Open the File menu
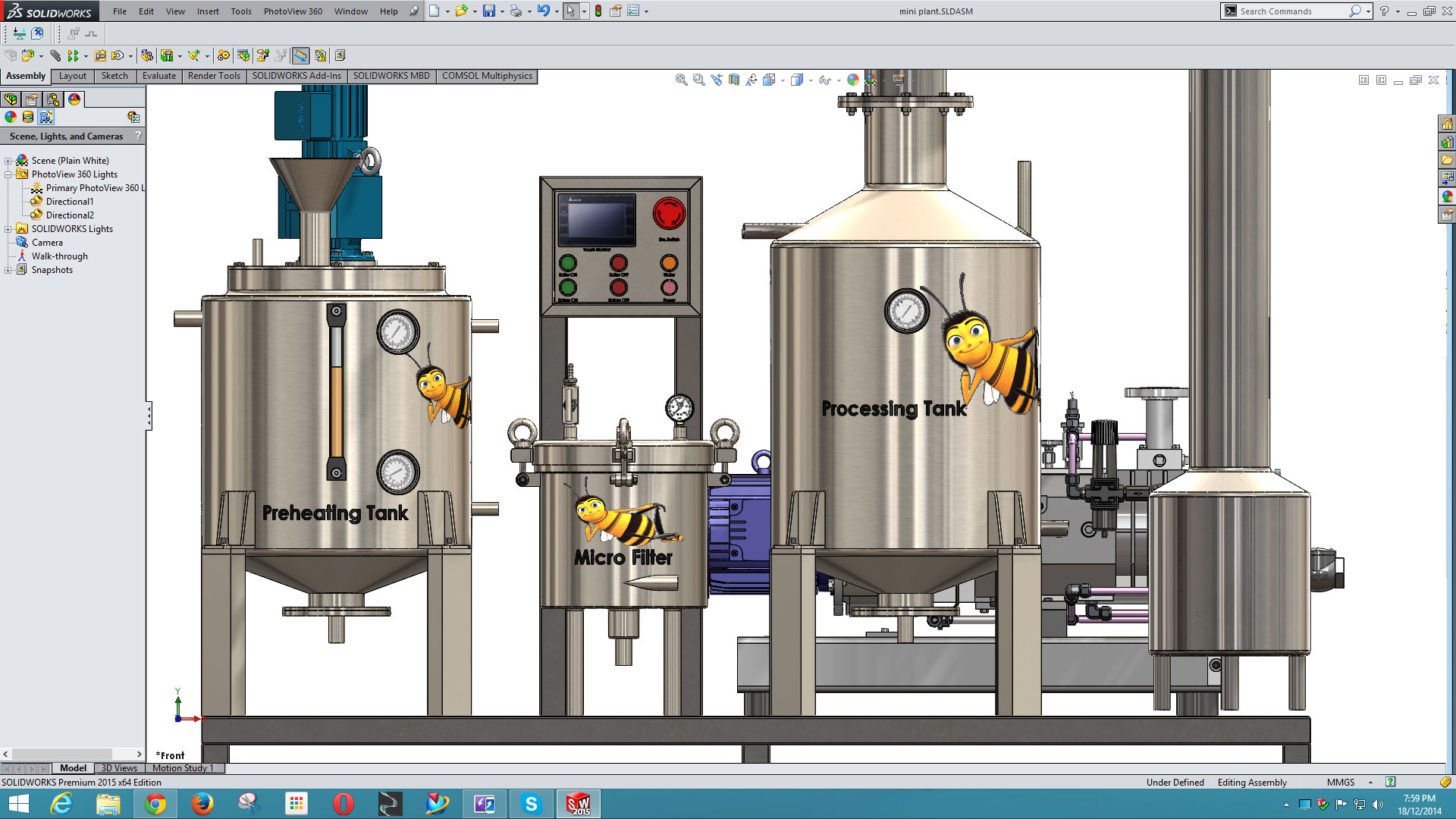The image size is (1456, 819). point(119,11)
